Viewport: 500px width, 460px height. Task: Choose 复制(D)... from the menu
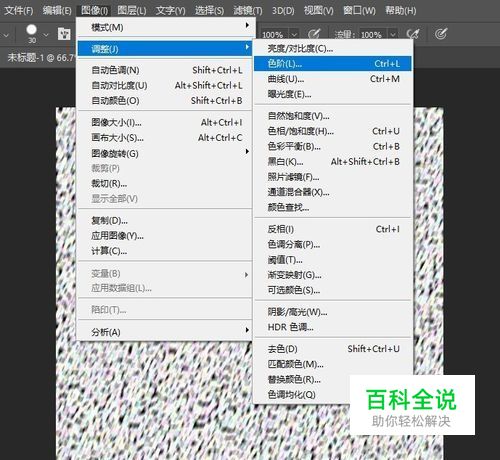coord(164,220)
